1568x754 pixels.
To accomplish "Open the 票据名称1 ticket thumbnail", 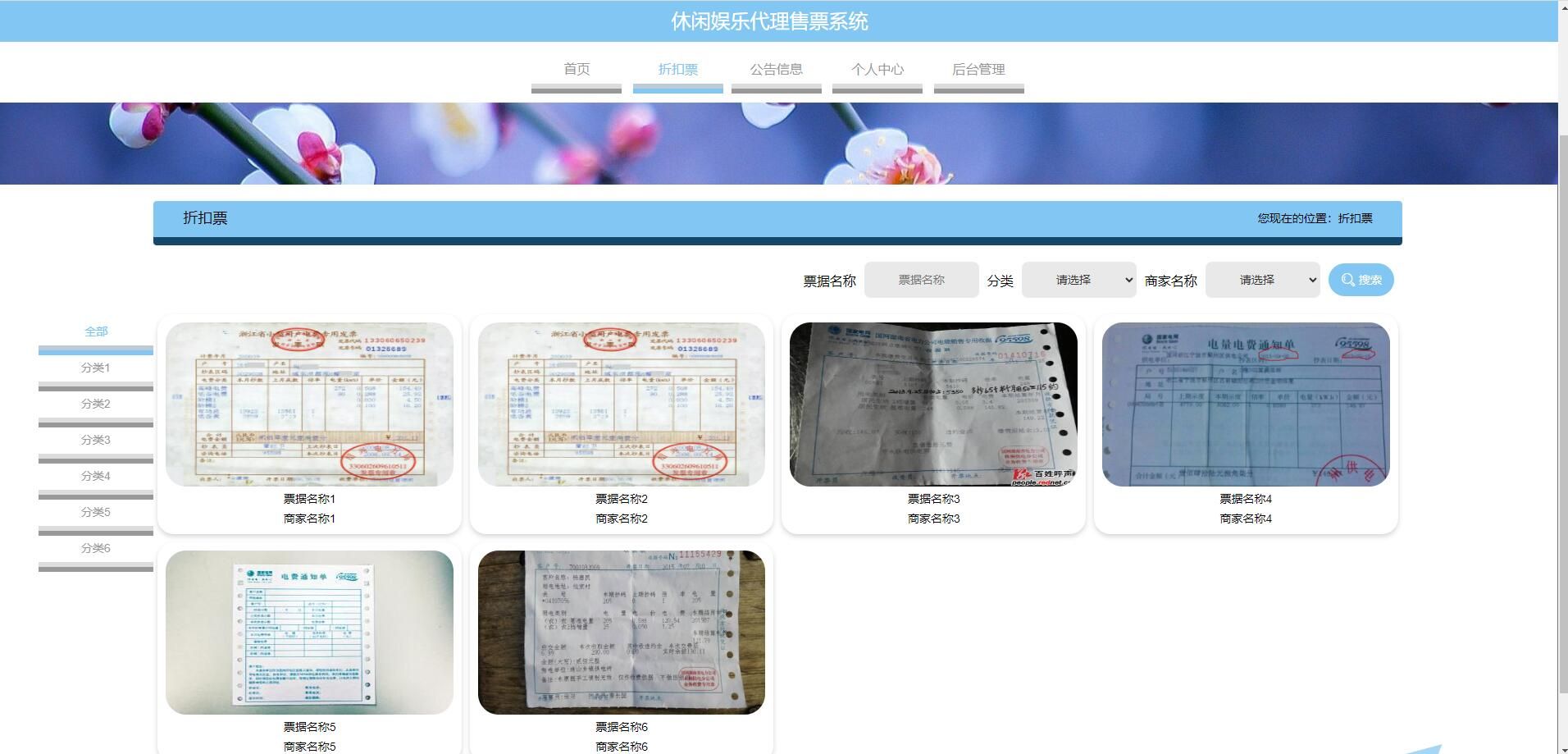I will coord(310,403).
